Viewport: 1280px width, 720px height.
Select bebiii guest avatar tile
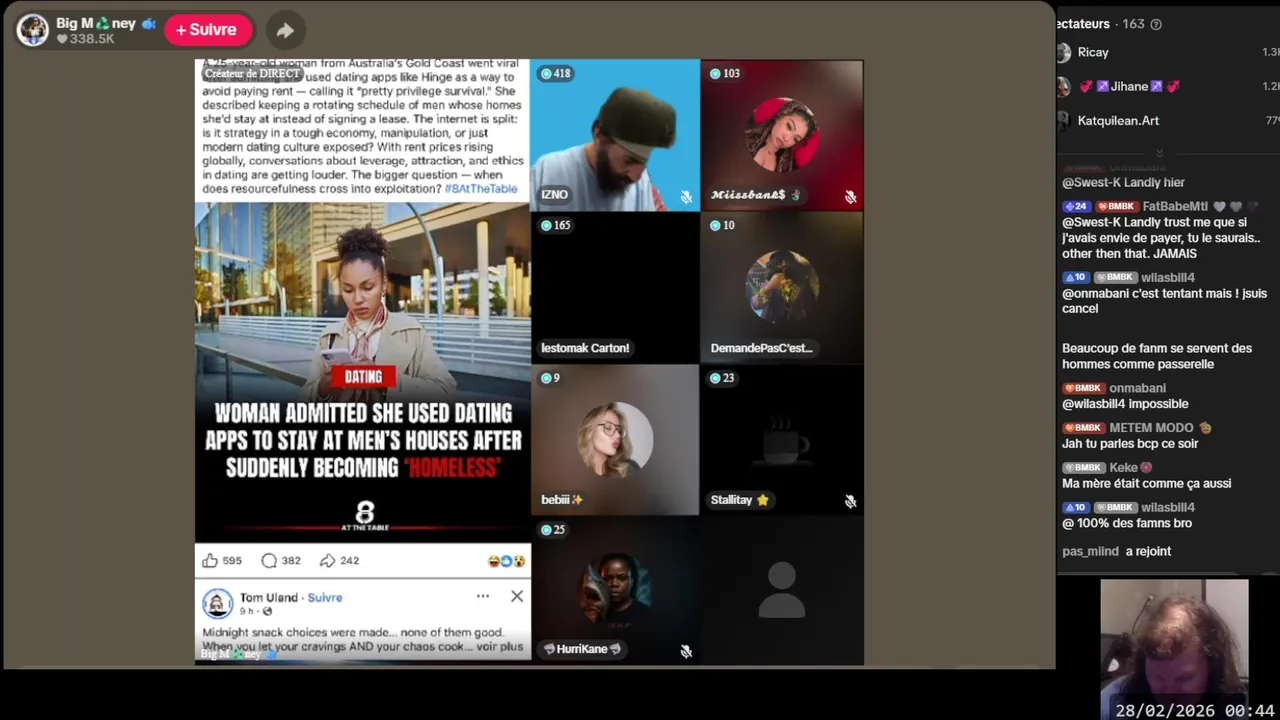point(615,440)
